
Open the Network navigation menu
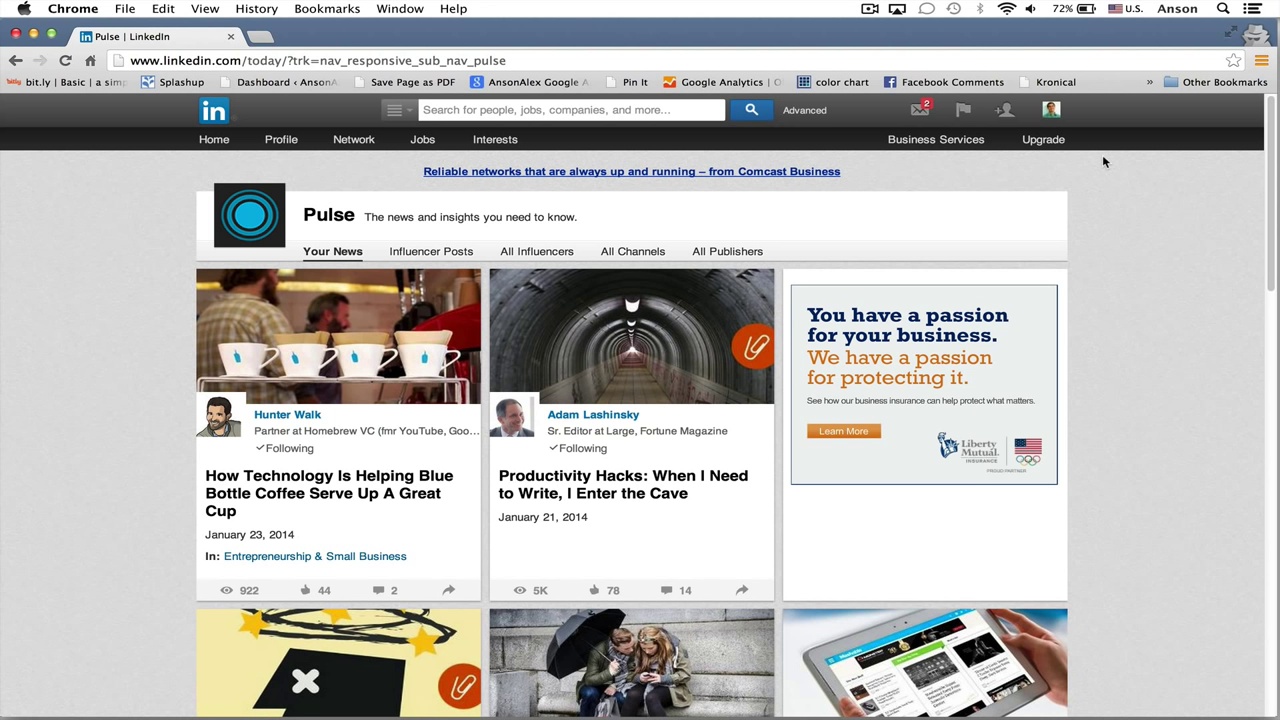point(353,140)
